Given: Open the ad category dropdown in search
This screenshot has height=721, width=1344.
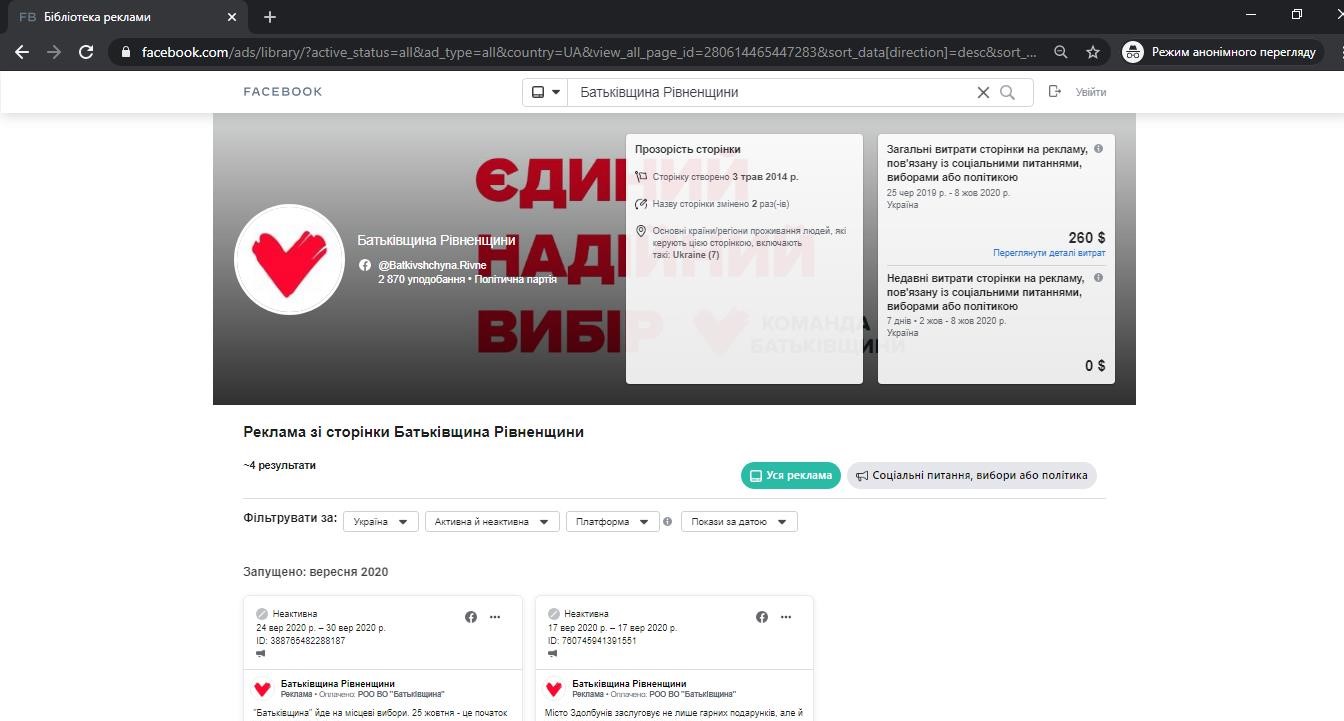Looking at the screenshot, I should [x=546, y=92].
